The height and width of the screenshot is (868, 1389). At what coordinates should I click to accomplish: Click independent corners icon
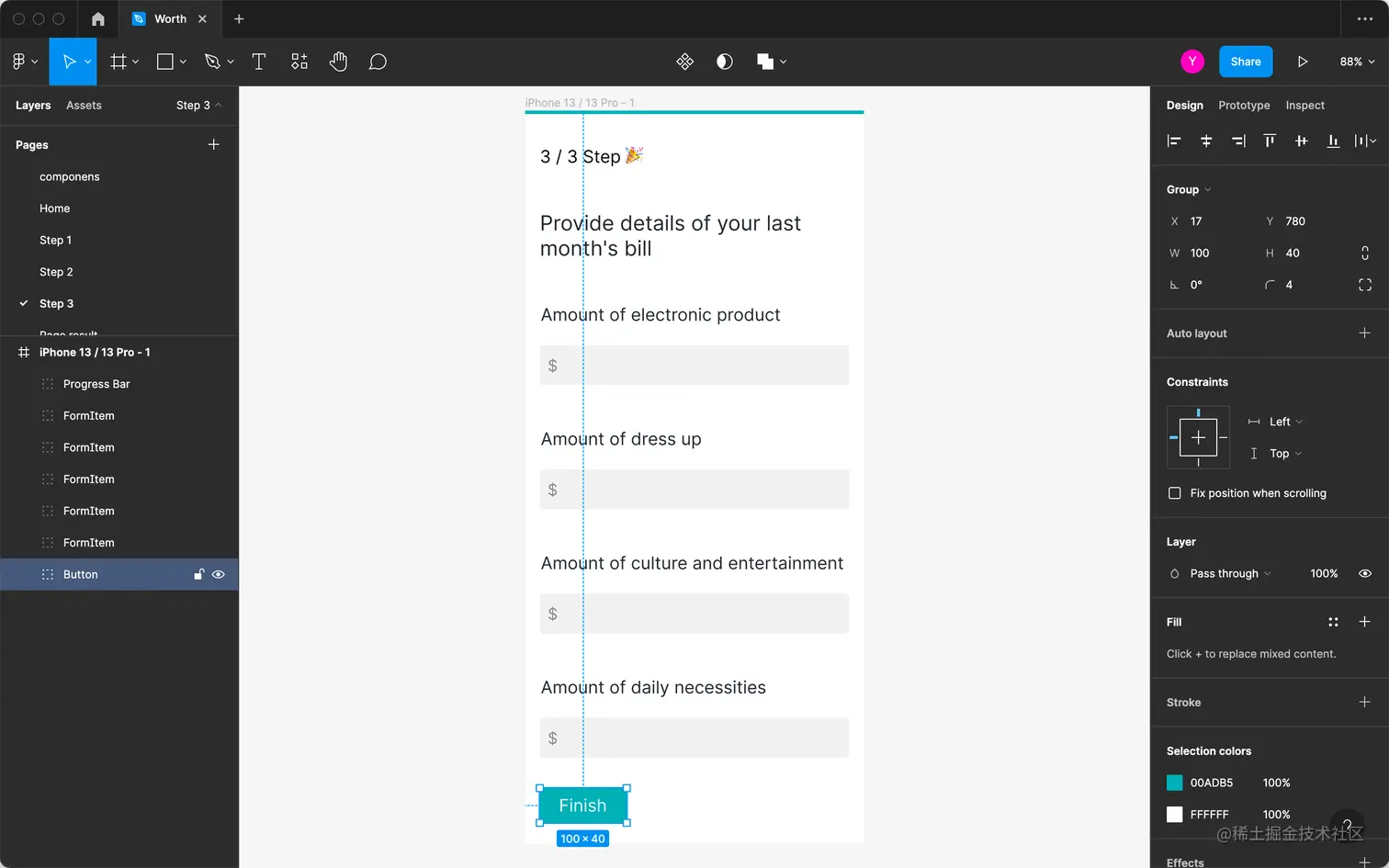tap(1365, 285)
